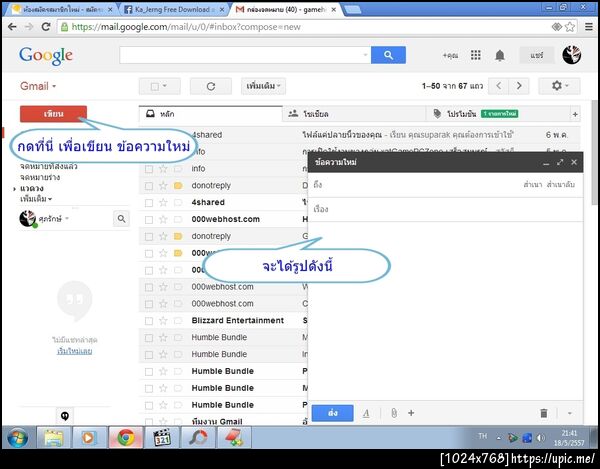
Task: Open Media Player Classic 321 taskbar icon
Action: pos(162,438)
